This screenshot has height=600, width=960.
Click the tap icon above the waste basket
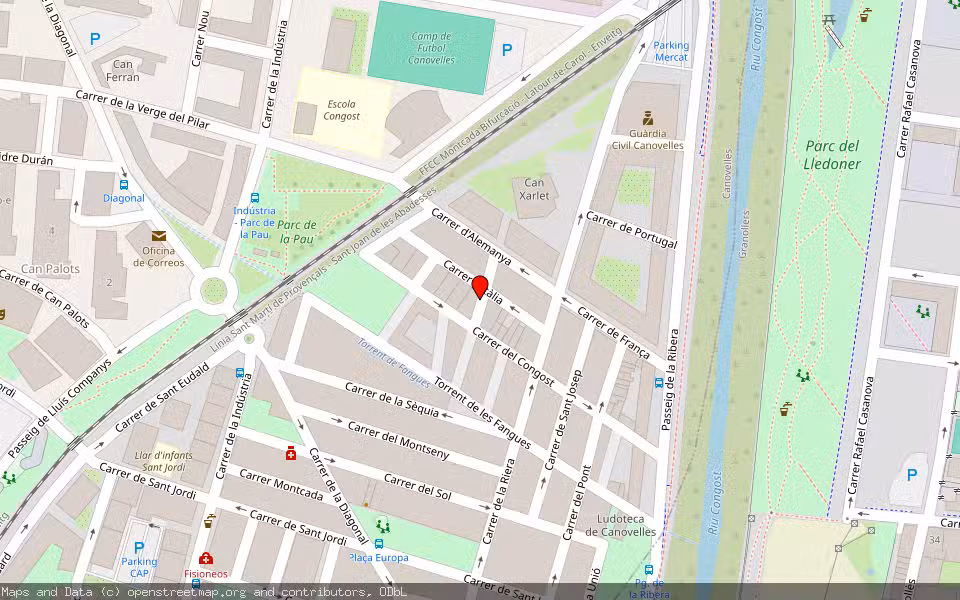click(x=212, y=515)
